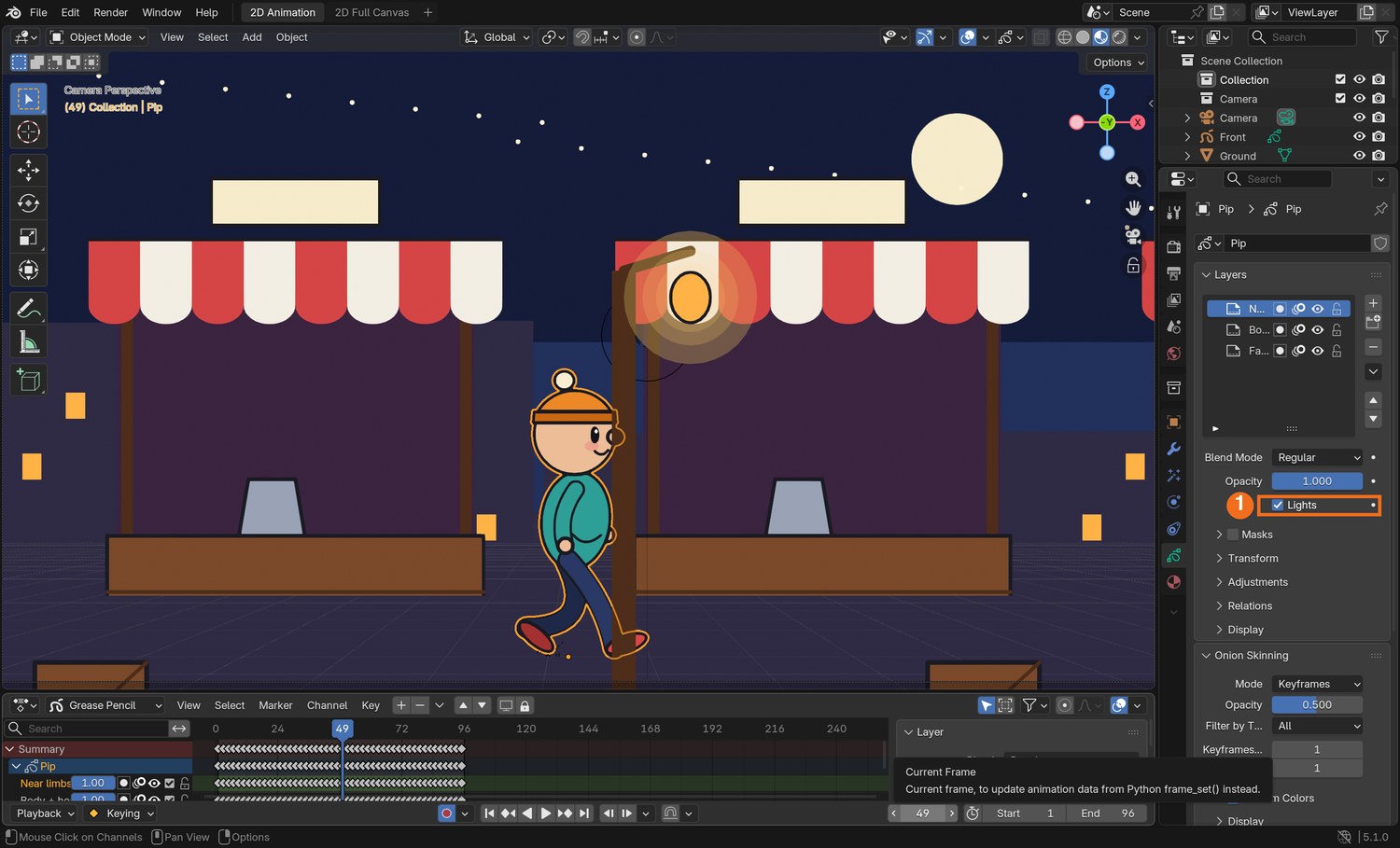The height and width of the screenshot is (848, 1400).
Task: Open the Global orientation dropdown
Action: pos(497,37)
